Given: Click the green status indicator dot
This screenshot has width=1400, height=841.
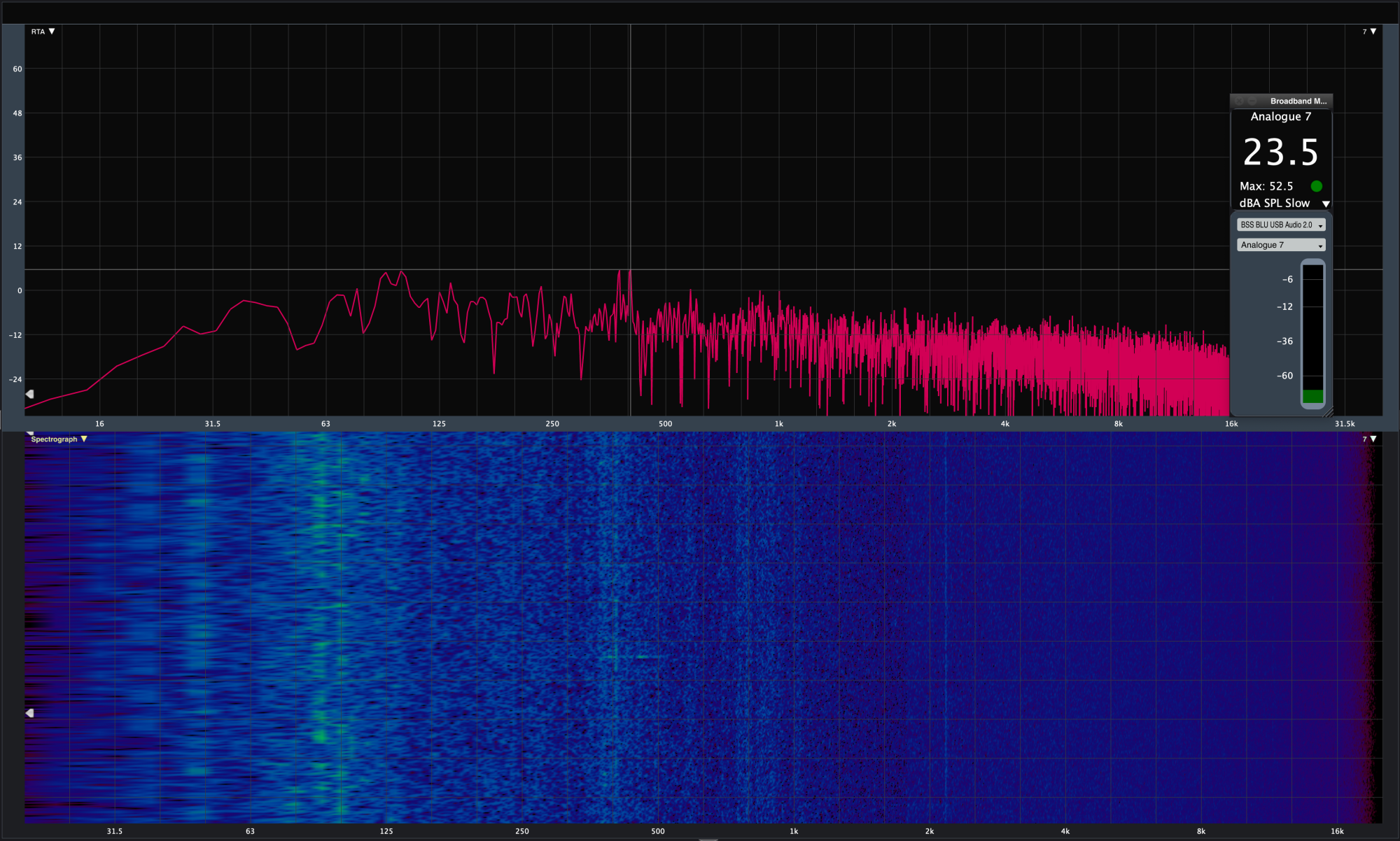Looking at the screenshot, I should tap(1316, 186).
